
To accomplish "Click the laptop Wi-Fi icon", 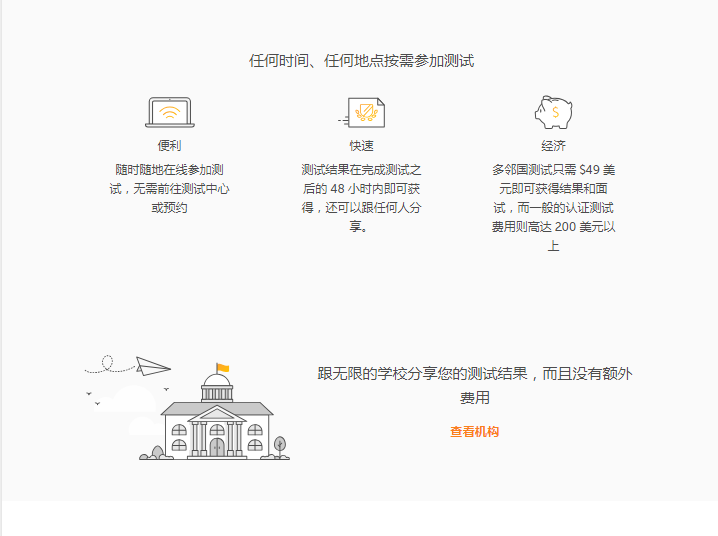I will 169,112.
